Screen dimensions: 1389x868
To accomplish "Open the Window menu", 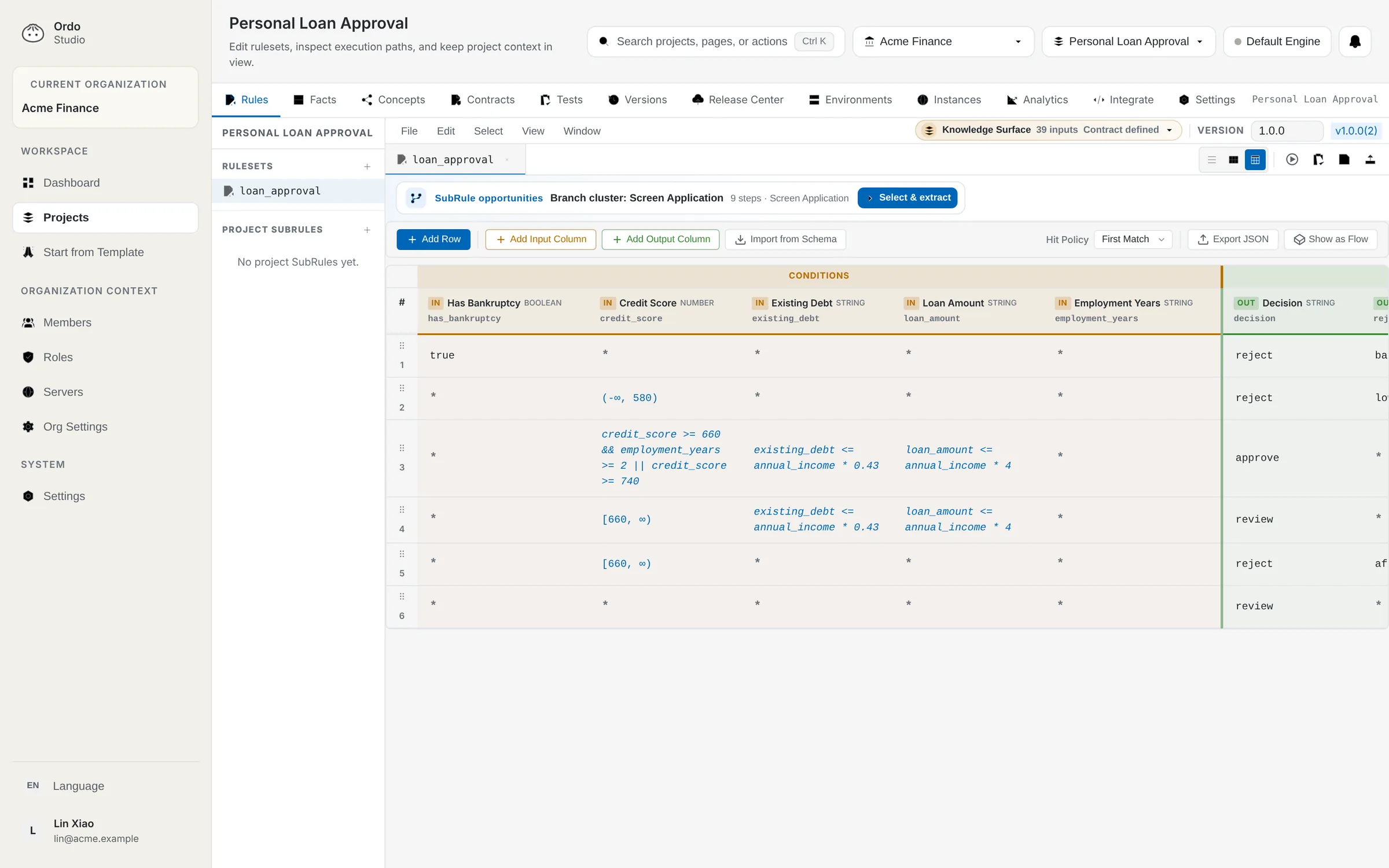I will click(582, 131).
